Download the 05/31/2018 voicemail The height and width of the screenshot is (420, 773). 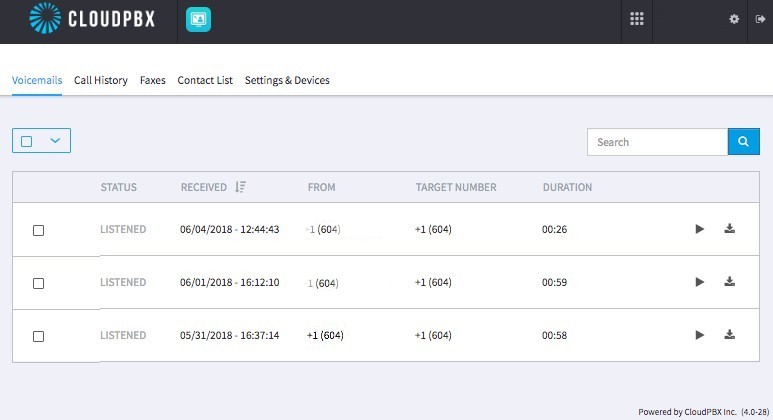(730, 335)
